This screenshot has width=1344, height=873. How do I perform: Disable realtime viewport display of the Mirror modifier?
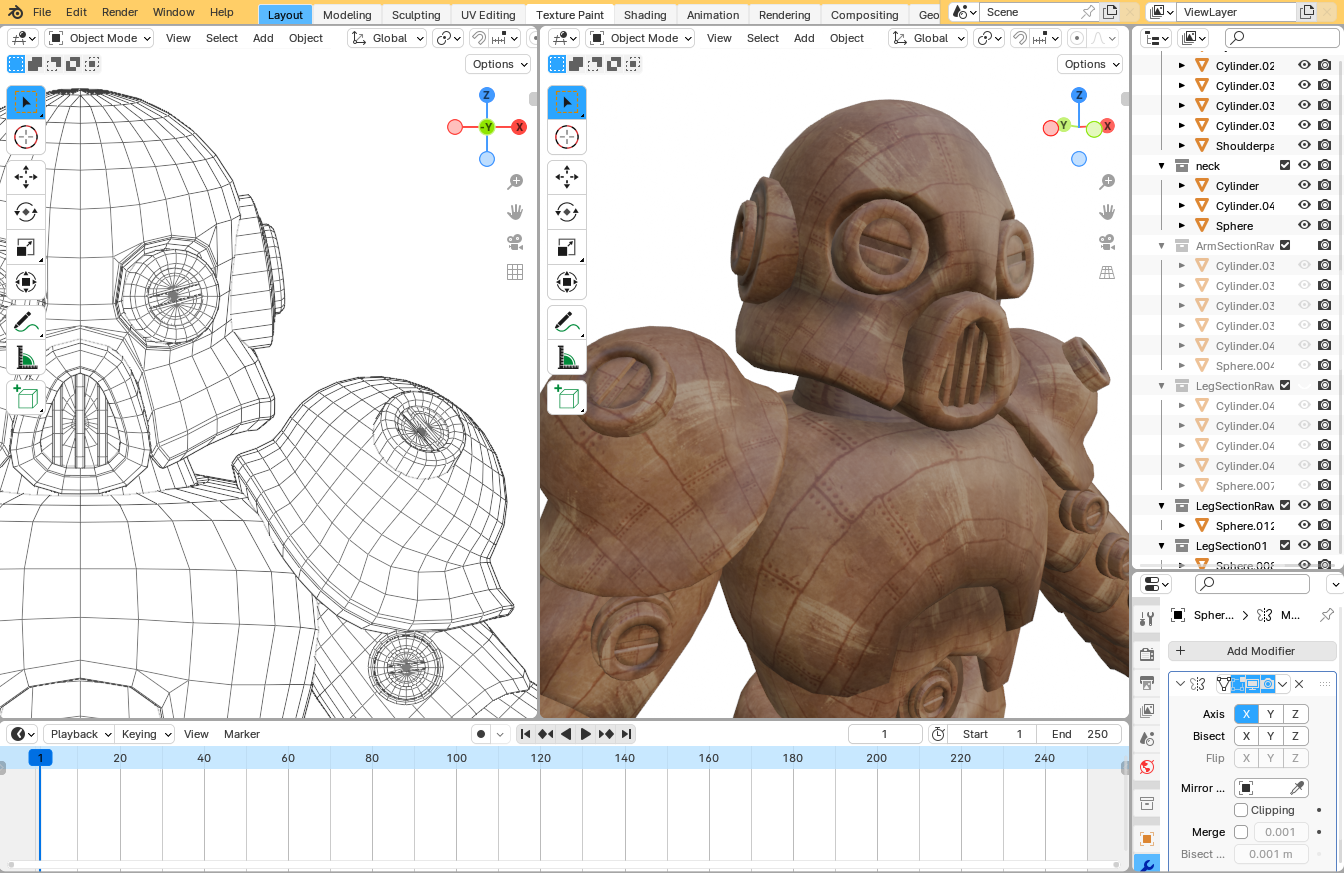coord(1253,684)
